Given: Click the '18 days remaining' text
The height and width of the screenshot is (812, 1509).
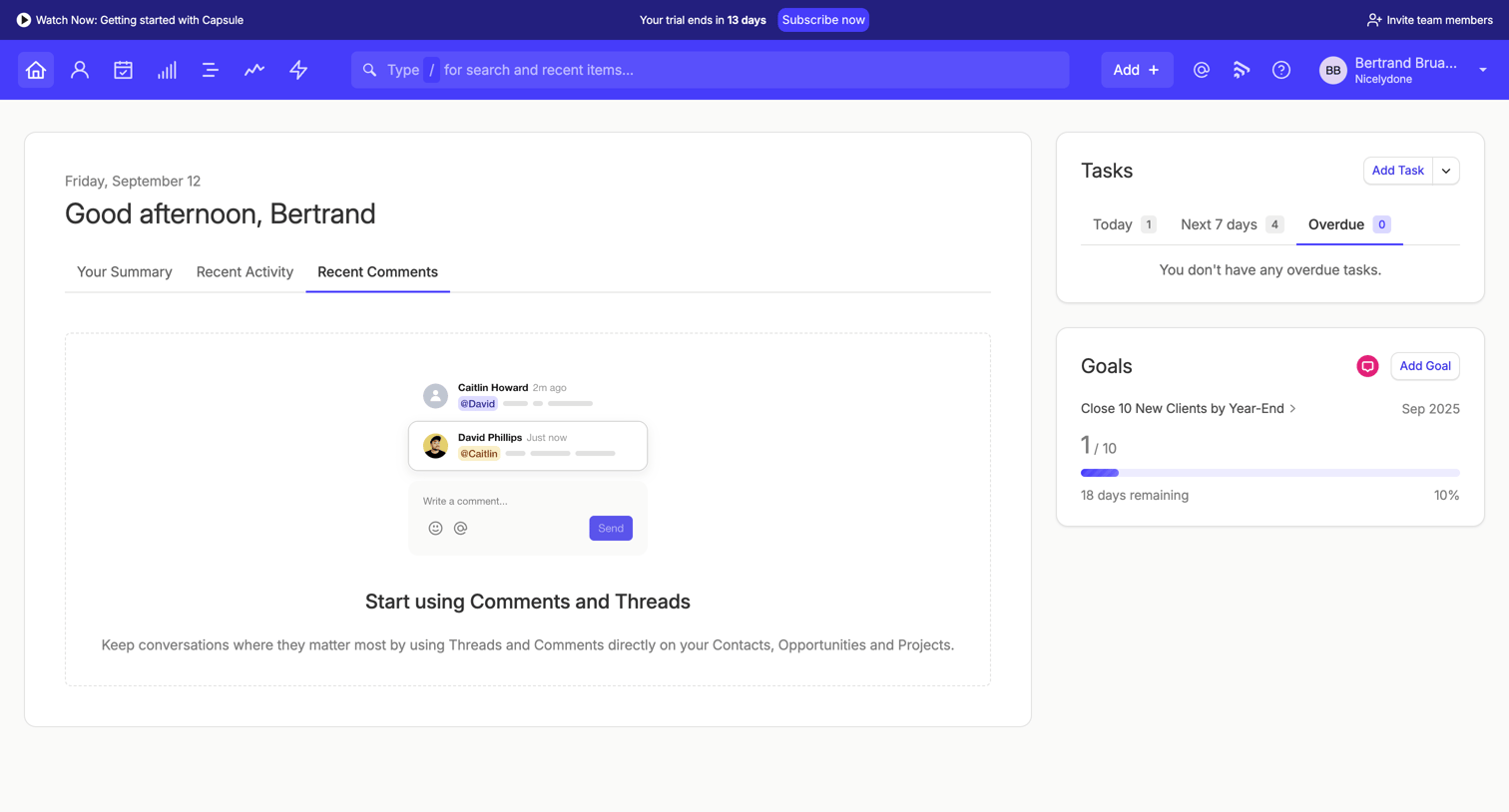Looking at the screenshot, I should click(1135, 496).
